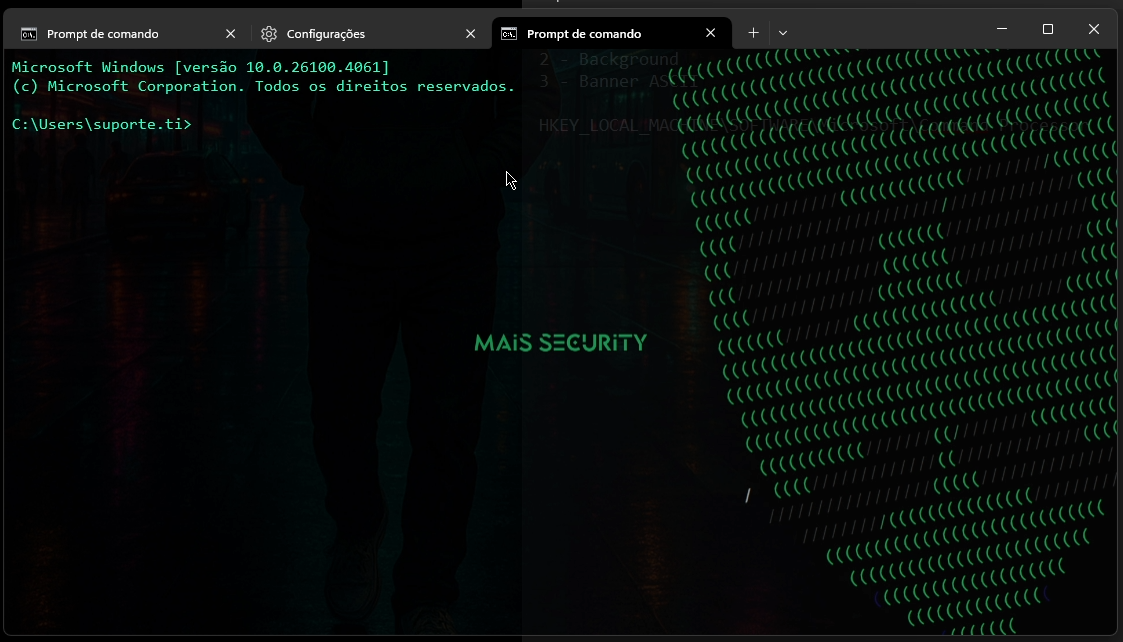Click cmd icon on first tab
1123x642 pixels.
(x=29, y=34)
